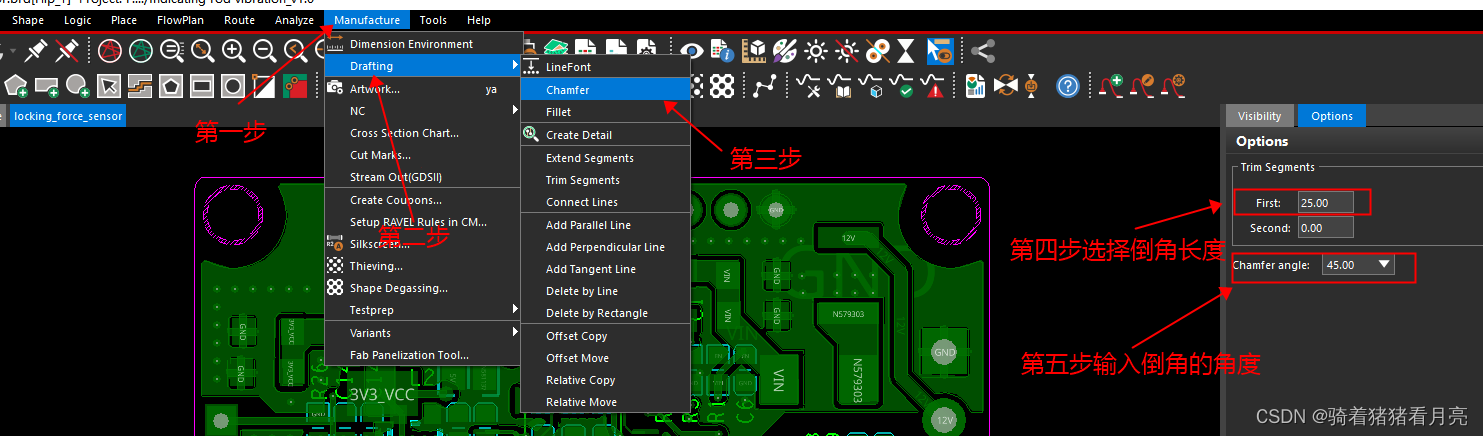Screen dimensions: 1483x436
Task: Choose Thieving from the Manufacture menu
Action: click(x=423, y=266)
